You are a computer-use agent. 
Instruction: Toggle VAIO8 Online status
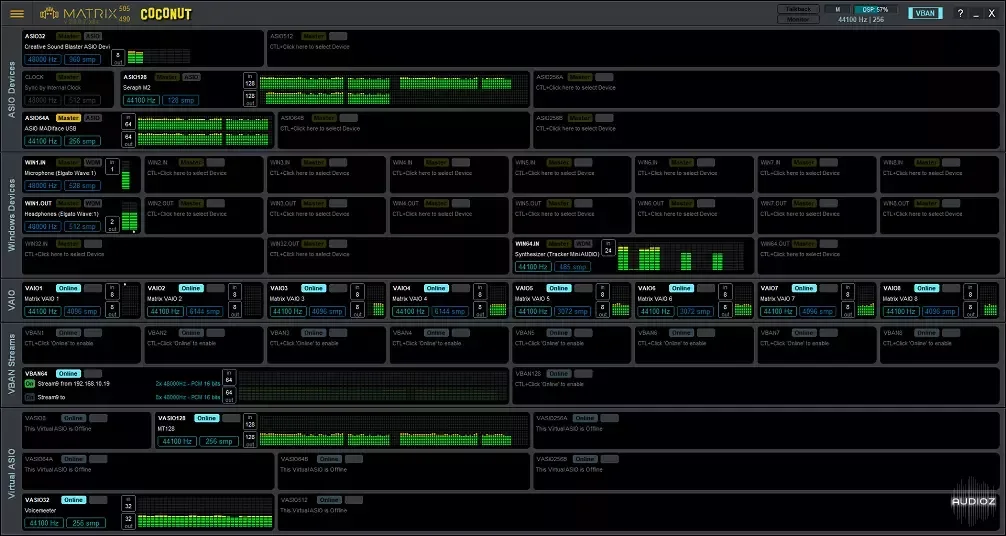point(926,288)
